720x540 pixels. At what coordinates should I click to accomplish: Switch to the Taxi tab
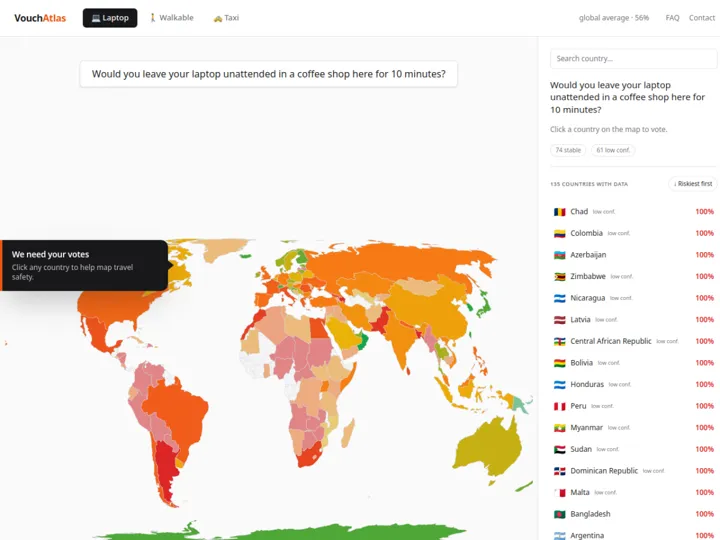tap(226, 18)
